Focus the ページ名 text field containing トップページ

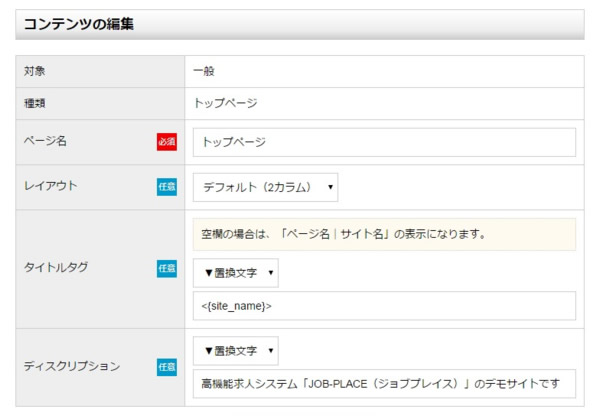pyautogui.click(x=384, y=142)
